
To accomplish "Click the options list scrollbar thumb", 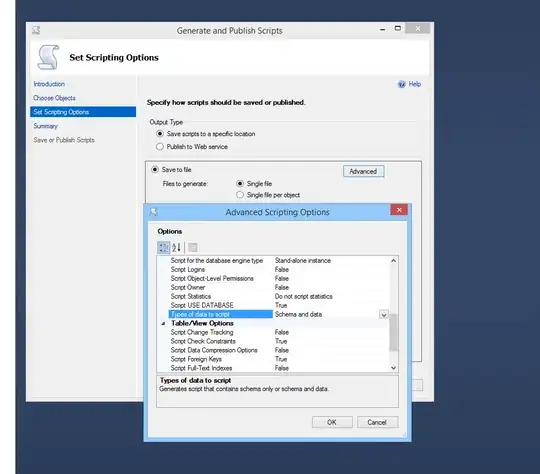I will [394, 332].
